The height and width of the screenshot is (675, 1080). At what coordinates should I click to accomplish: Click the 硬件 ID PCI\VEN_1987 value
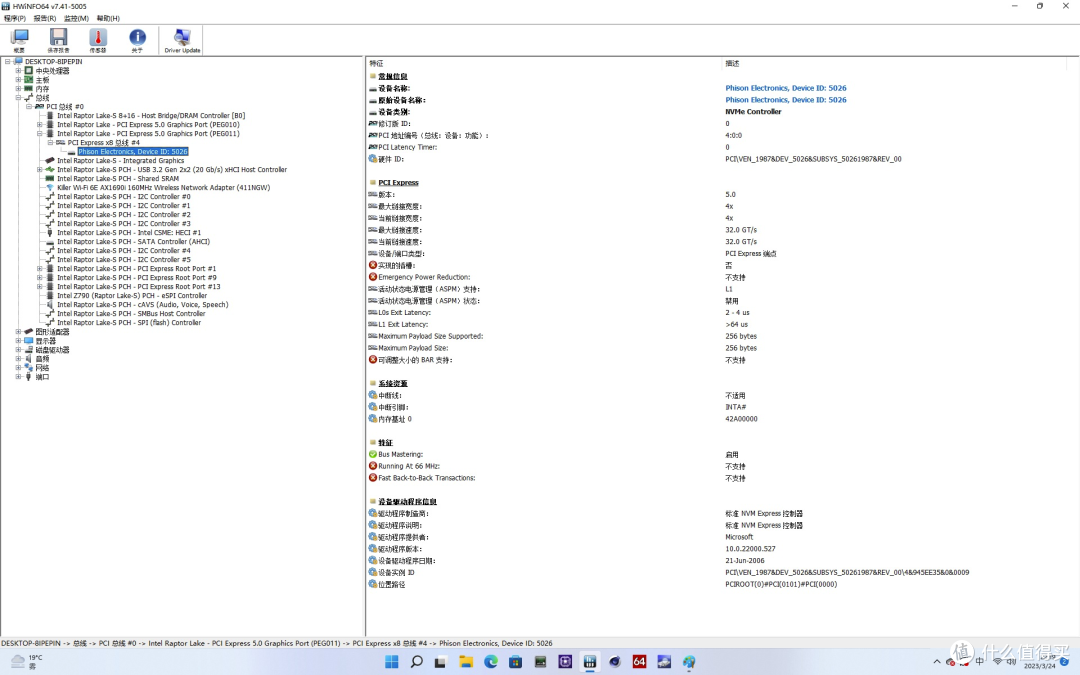(x=813, y=159)
